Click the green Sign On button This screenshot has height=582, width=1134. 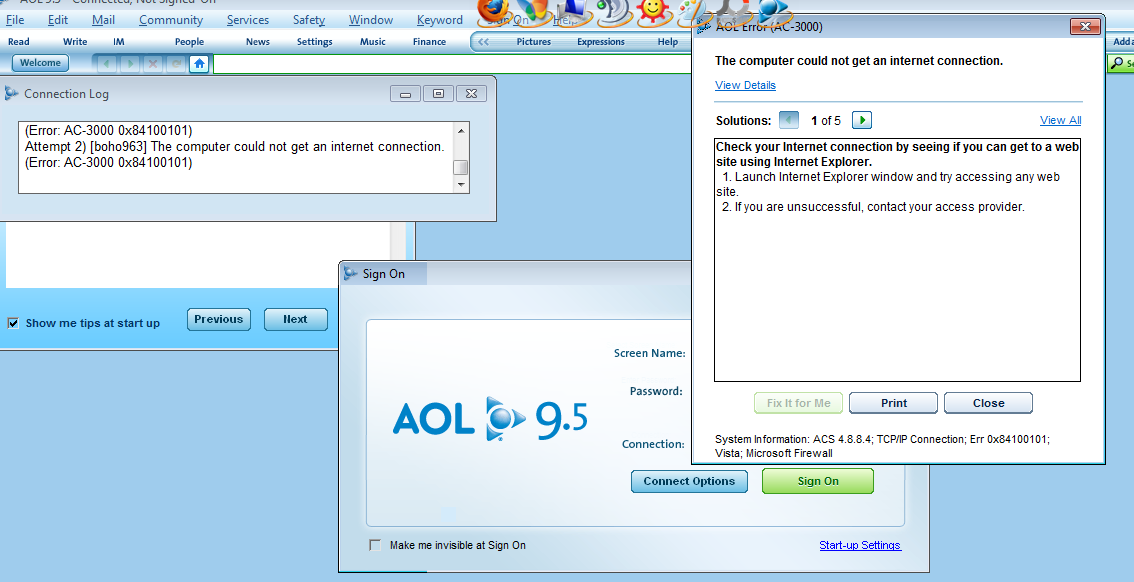[818, 481]
